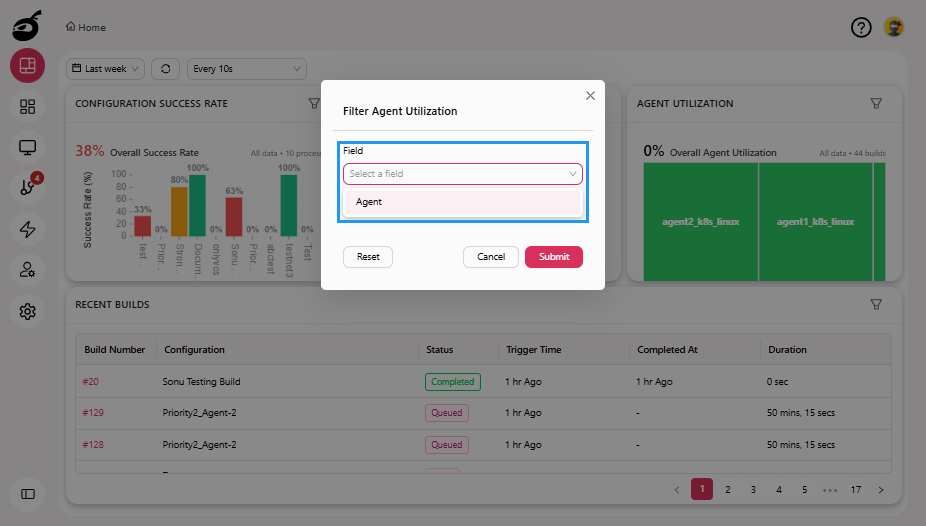Click the 0% Overall Agent Utilization text
This screenshot has height=526, width=926.
pyautogui.click(x=710, y=152)
